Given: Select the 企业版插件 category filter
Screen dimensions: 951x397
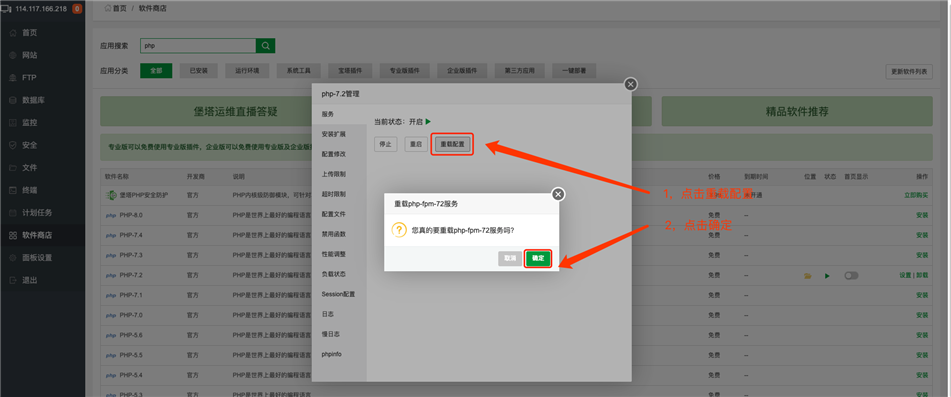Looking at the screenshot, I should click(462, 71).
